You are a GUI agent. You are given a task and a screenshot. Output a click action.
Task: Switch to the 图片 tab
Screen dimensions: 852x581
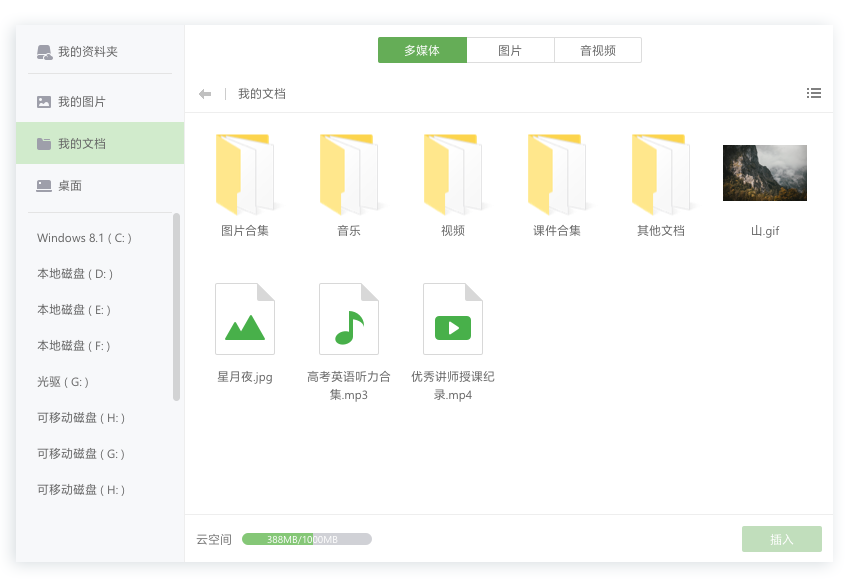[510, 50]
